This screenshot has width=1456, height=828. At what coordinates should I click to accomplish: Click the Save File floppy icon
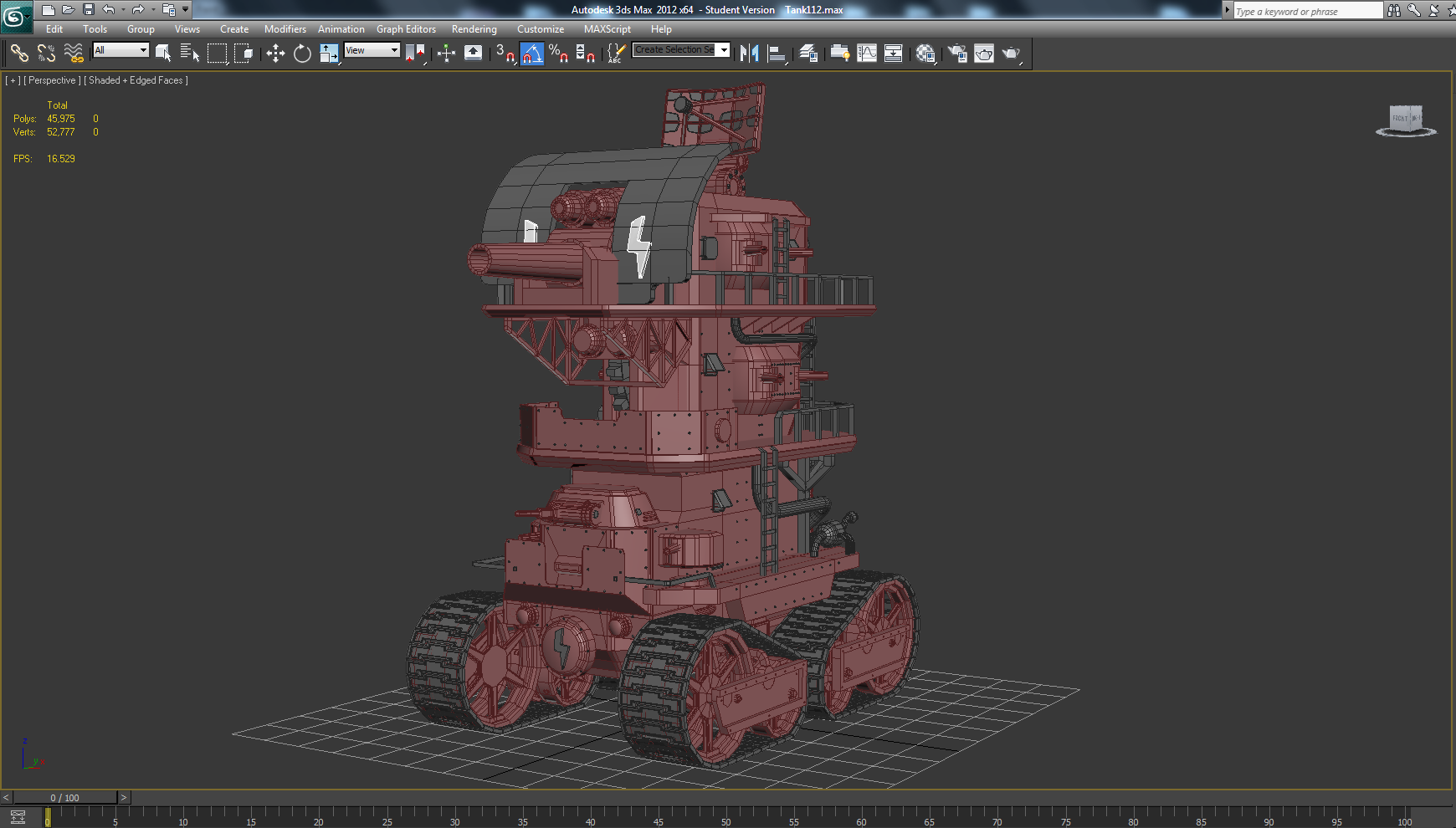(x=88, y=10)
